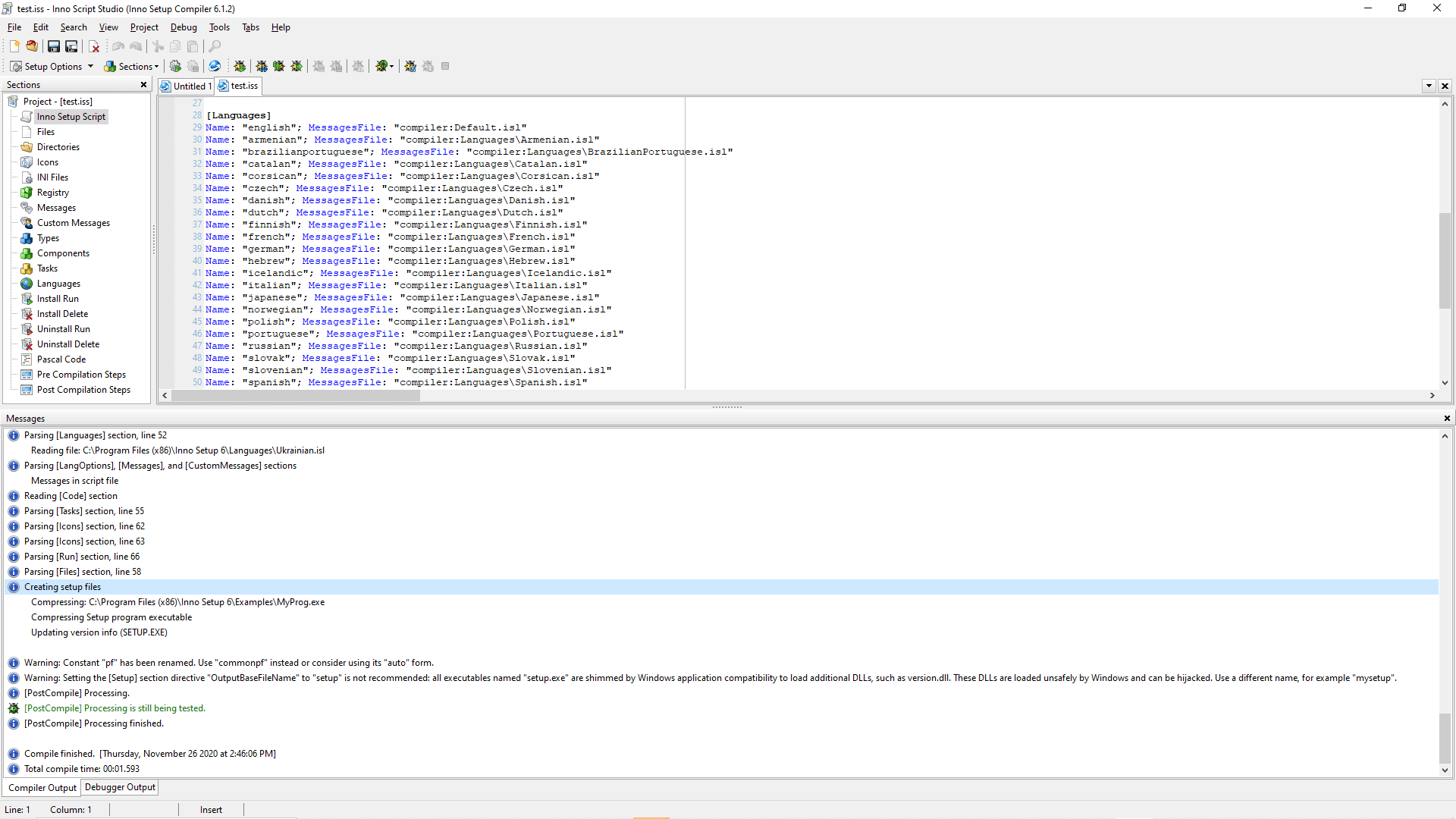
Task: Open Find with magnifier icon
Action: (215, 46)
